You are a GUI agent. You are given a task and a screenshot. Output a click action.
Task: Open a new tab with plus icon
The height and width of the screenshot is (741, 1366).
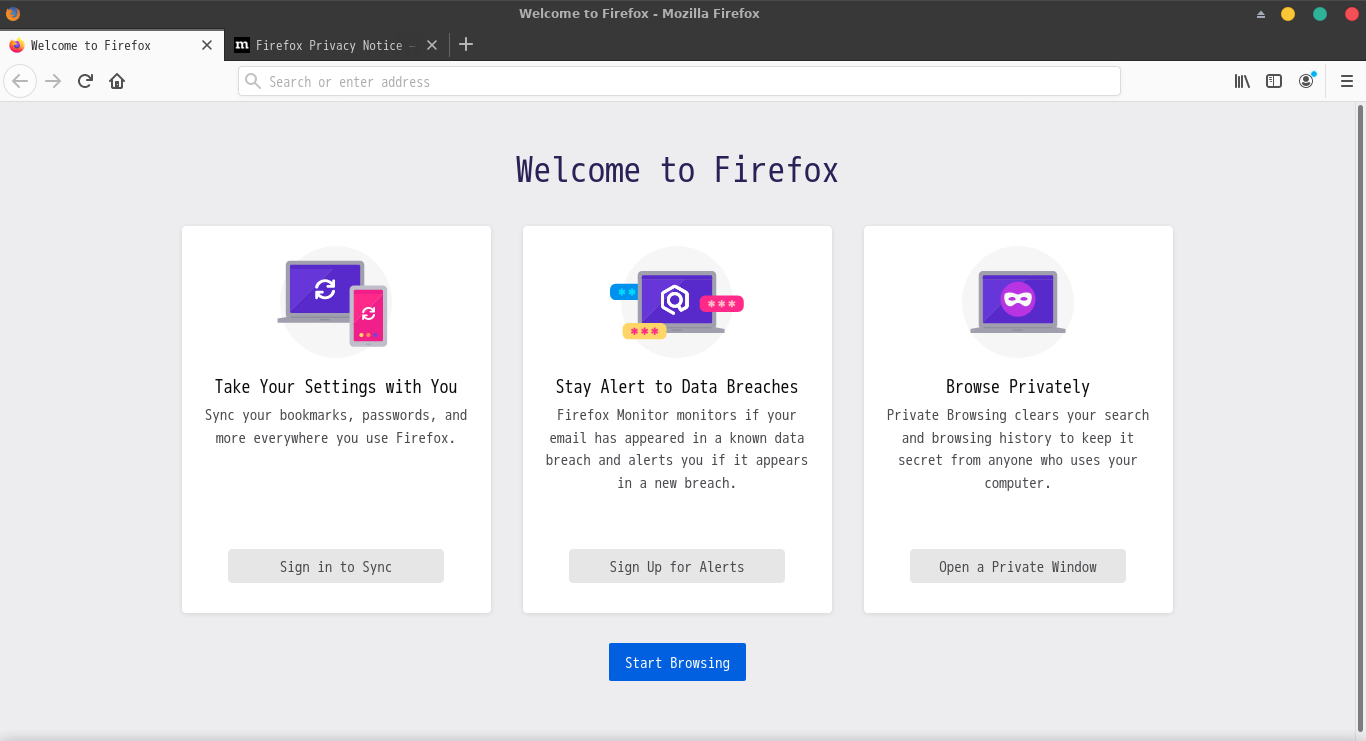pyautogui.click(x=465, y=45)
